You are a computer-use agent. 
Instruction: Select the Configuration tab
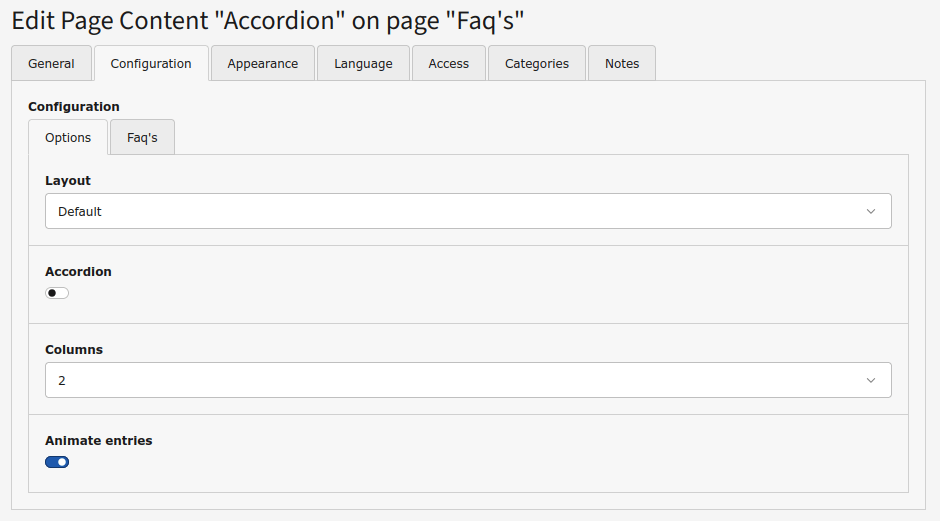(x=151, y=63)
